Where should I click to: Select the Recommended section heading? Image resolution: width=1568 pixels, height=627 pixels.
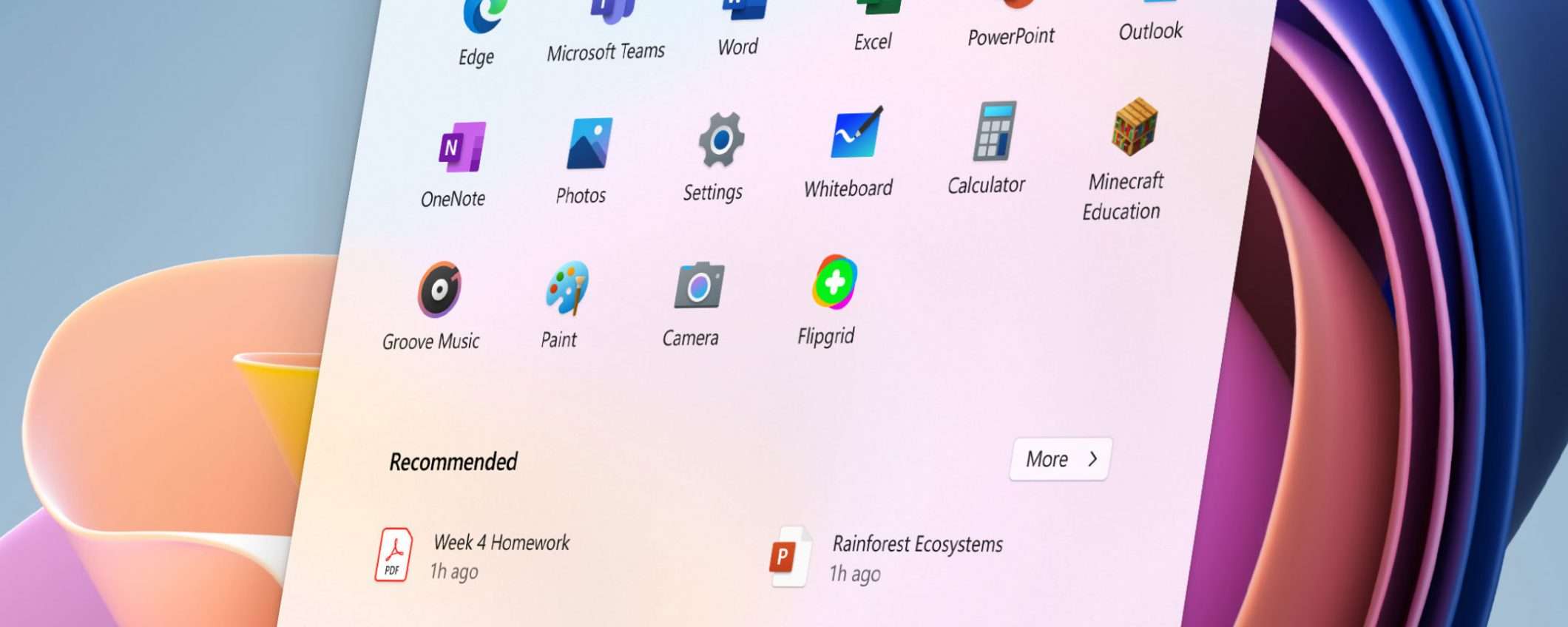click(x=453, y=462)
